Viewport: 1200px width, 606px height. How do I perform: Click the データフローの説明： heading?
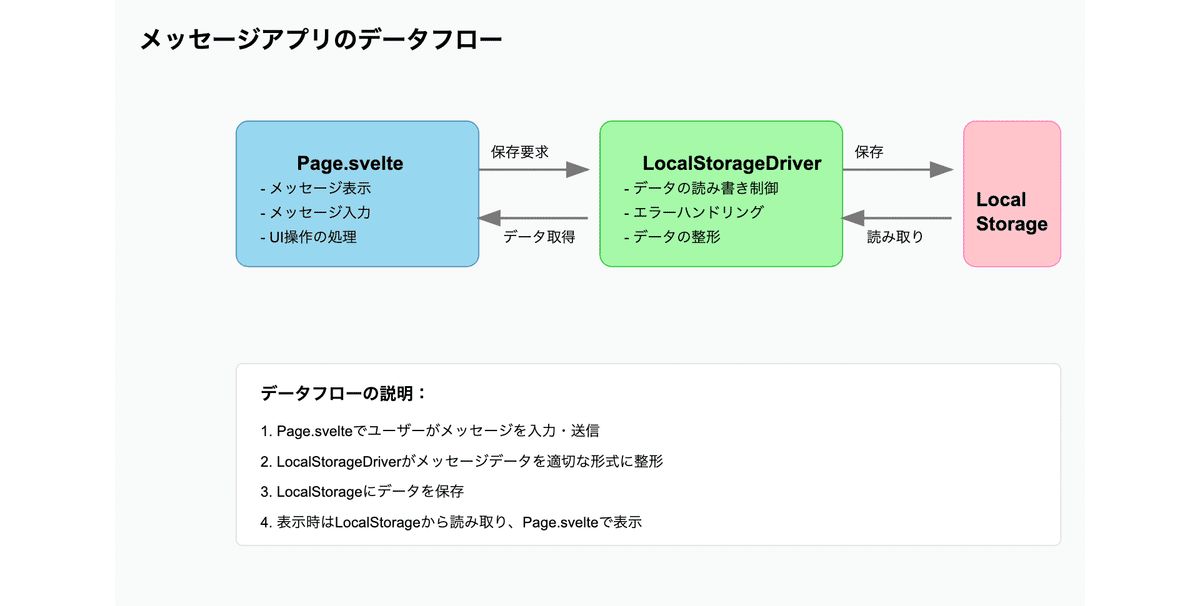click(x=344, y=394)
